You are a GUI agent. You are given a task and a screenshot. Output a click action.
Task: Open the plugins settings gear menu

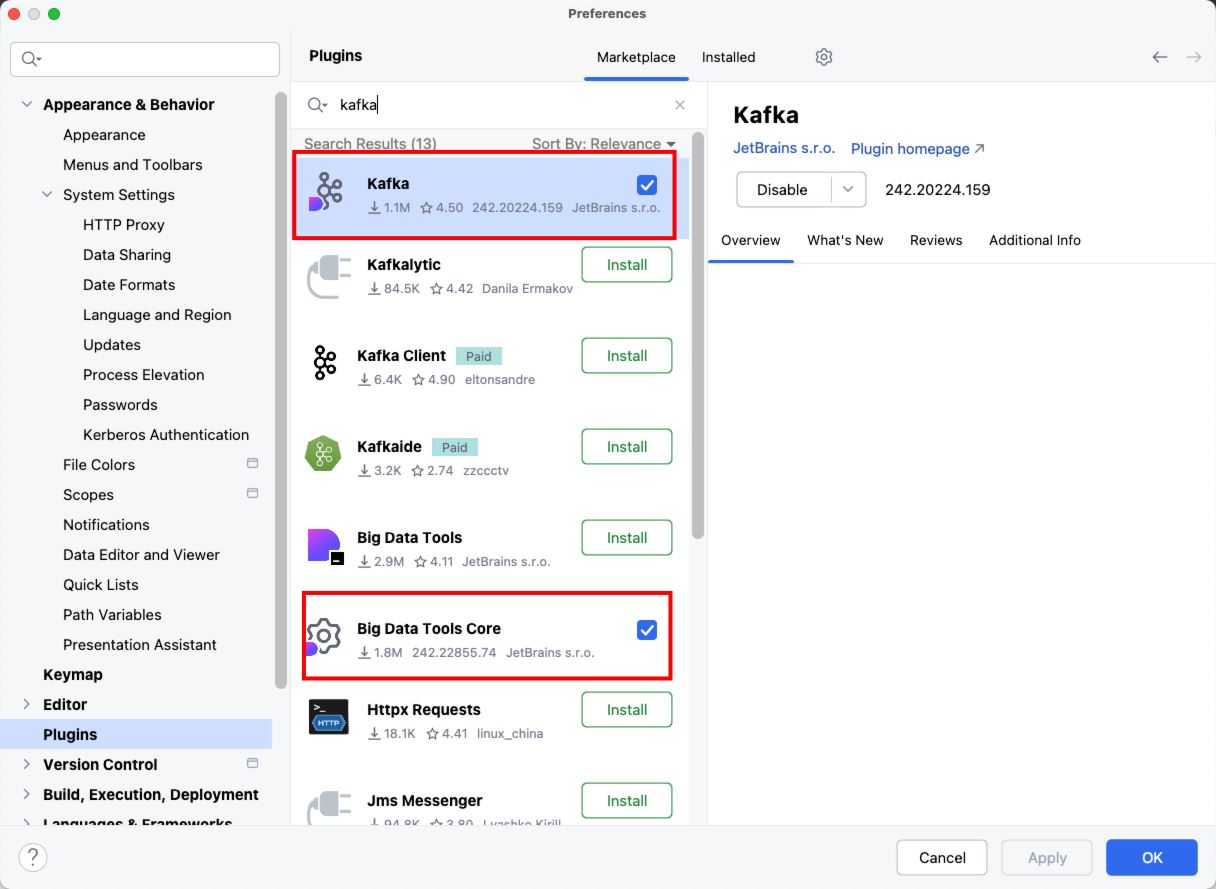click(824, 57)
